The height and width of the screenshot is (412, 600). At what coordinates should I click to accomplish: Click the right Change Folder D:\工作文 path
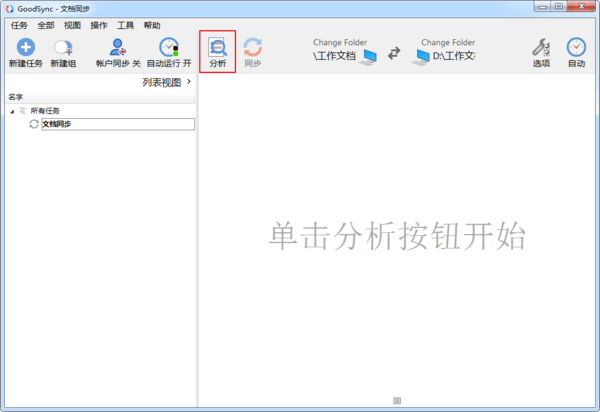[453, 56]
